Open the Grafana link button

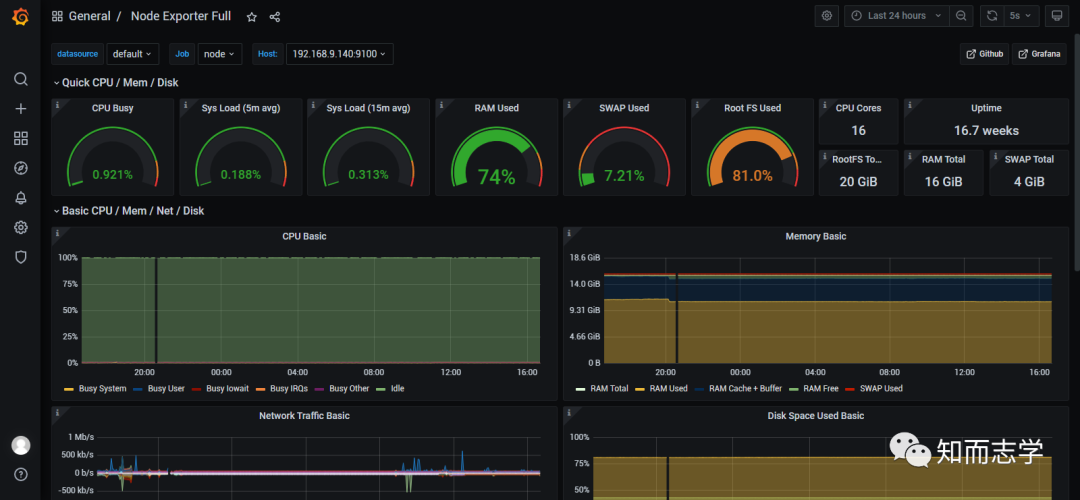click(1039, 54)
